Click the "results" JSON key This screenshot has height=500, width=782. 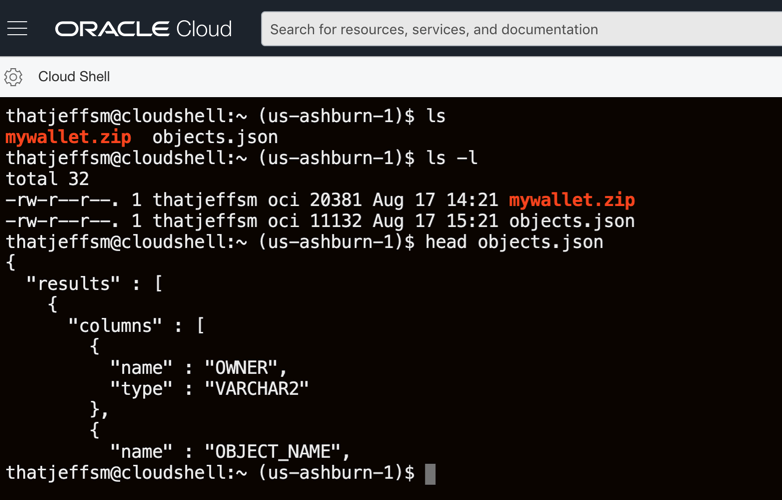(x=73, y=284)
